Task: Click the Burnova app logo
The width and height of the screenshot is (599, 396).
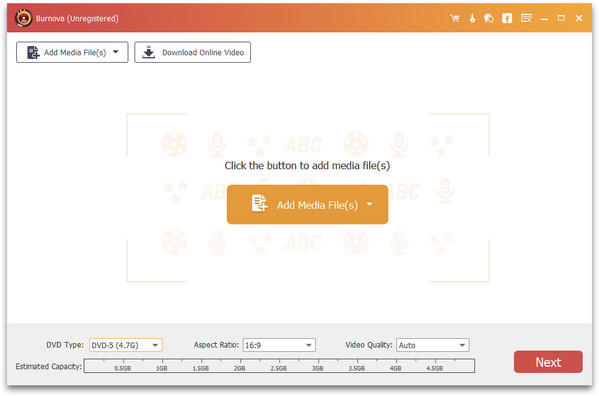Action: click(x=23, y=18)
